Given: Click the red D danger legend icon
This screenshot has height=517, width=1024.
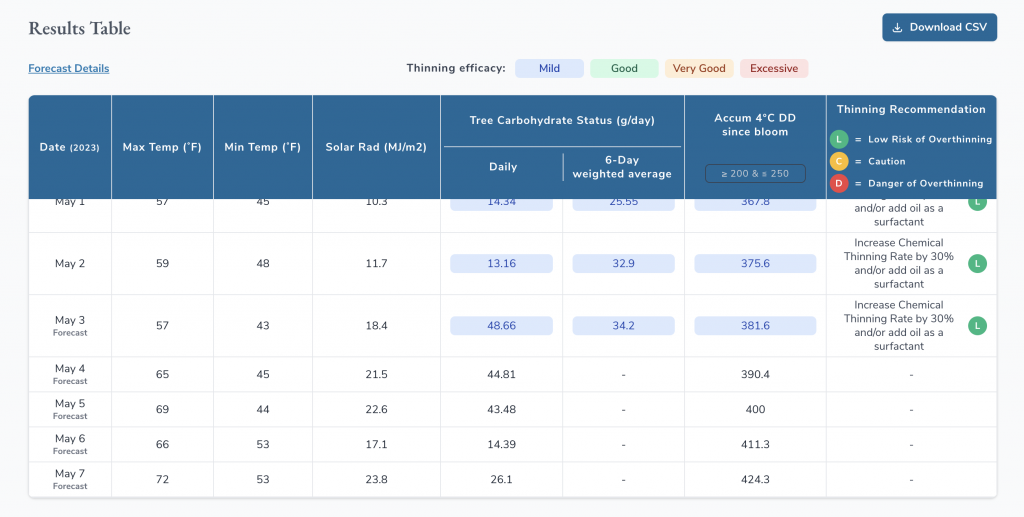Looking at the screenshot, I should pos(840,183).
